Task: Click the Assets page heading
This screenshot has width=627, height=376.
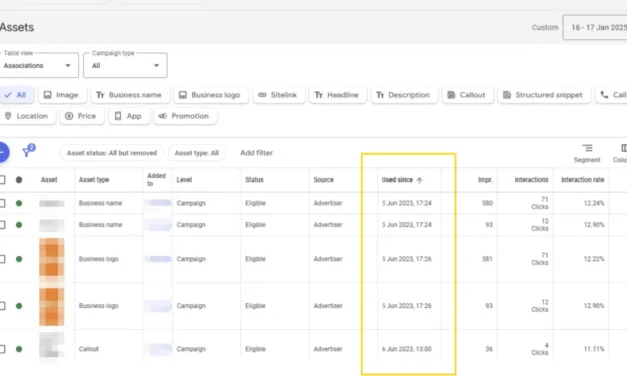Action: click(17, 27)
